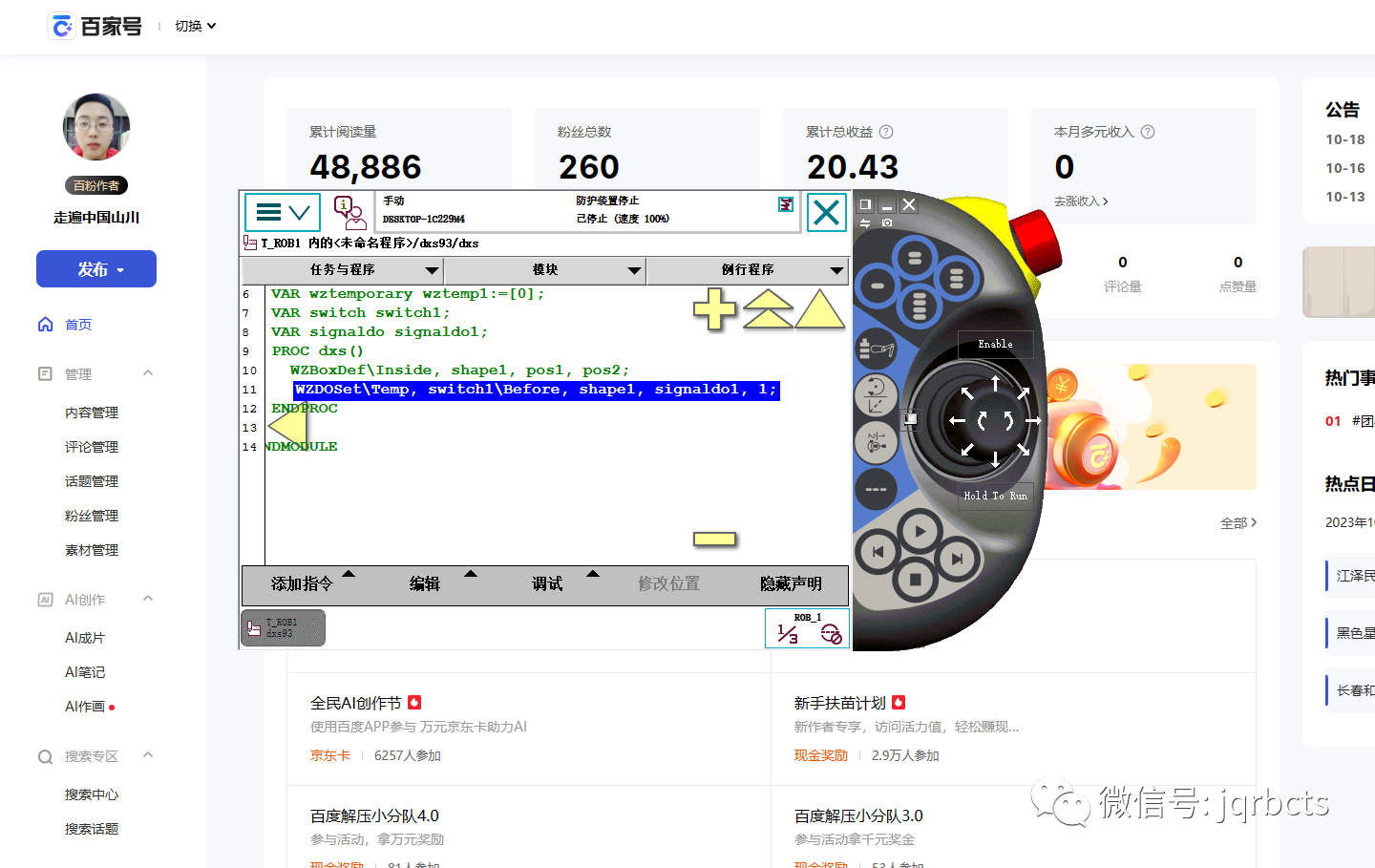Open AI作画 in sidebar
This screenshot has height=868, width=1375.
tap(85, 707)
